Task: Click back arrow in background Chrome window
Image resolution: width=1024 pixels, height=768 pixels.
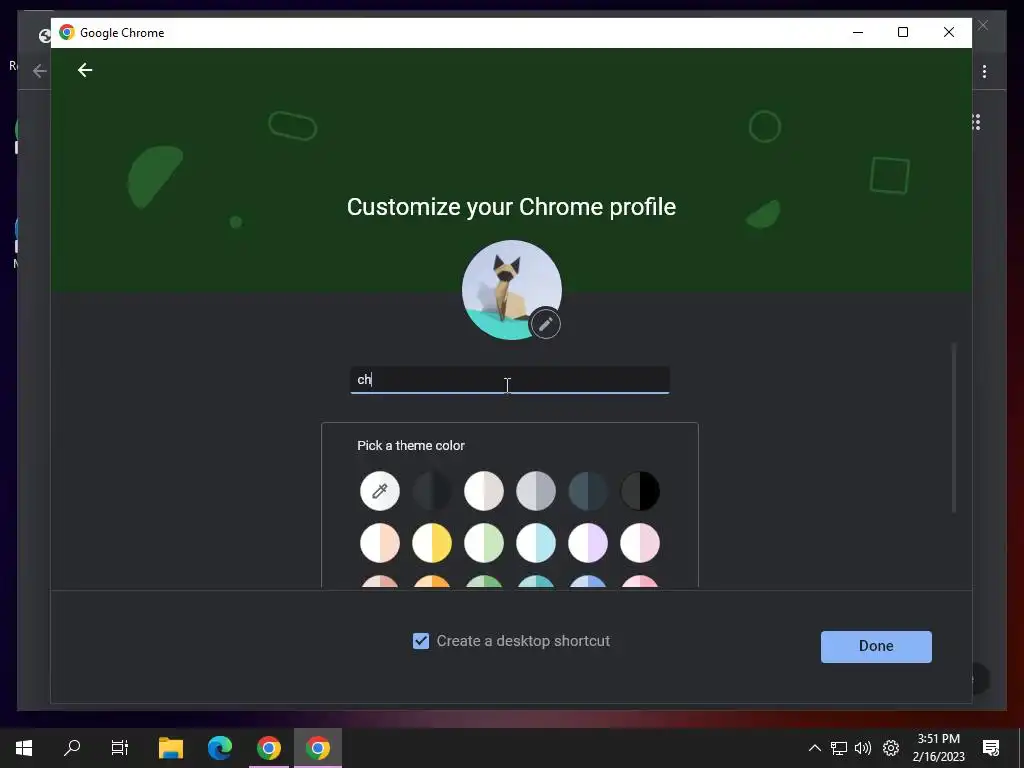Action: (39, 71)
